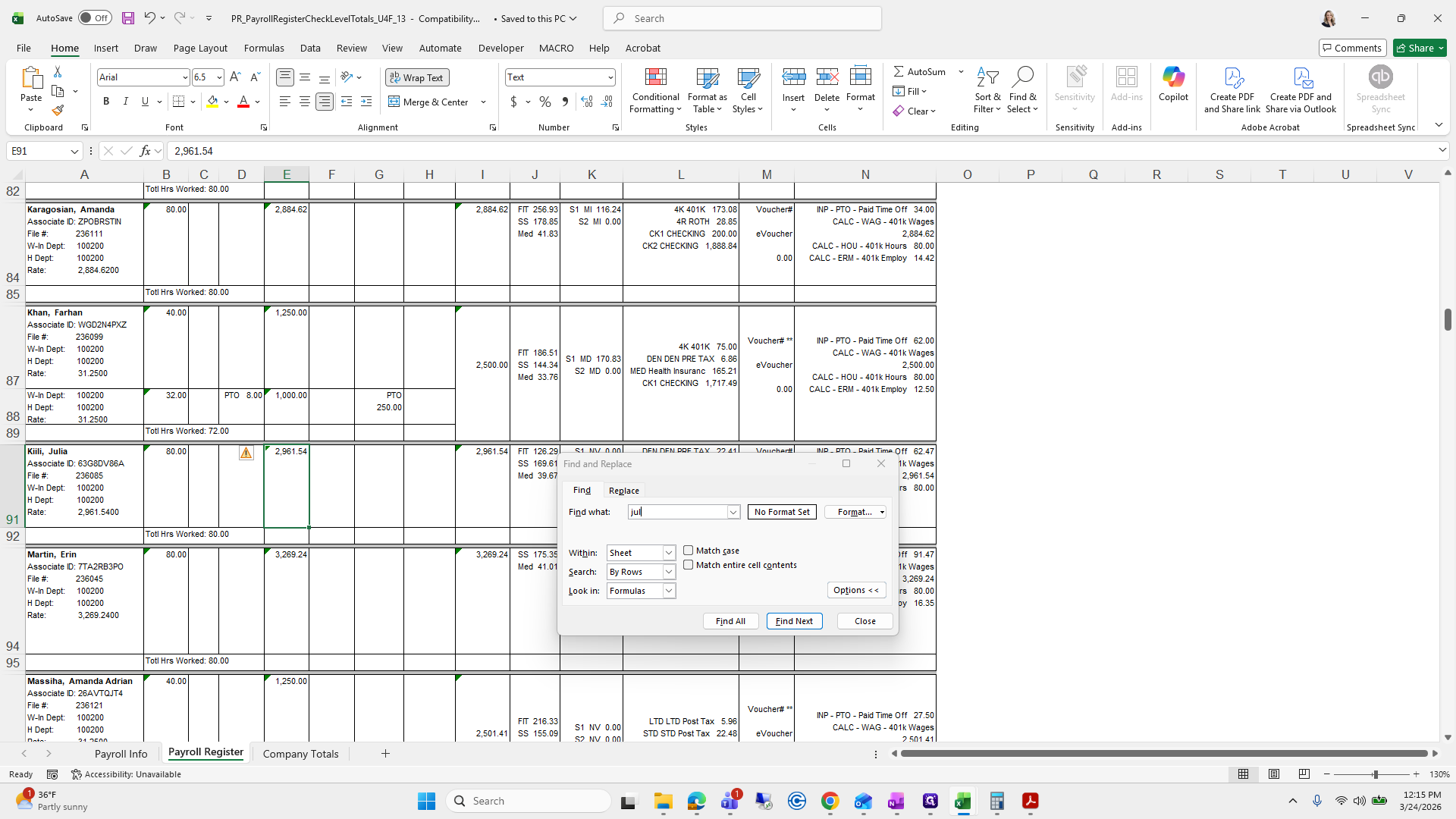Click the Find All button
This screenshot has width=1456, height=819.
coord(730,621)
